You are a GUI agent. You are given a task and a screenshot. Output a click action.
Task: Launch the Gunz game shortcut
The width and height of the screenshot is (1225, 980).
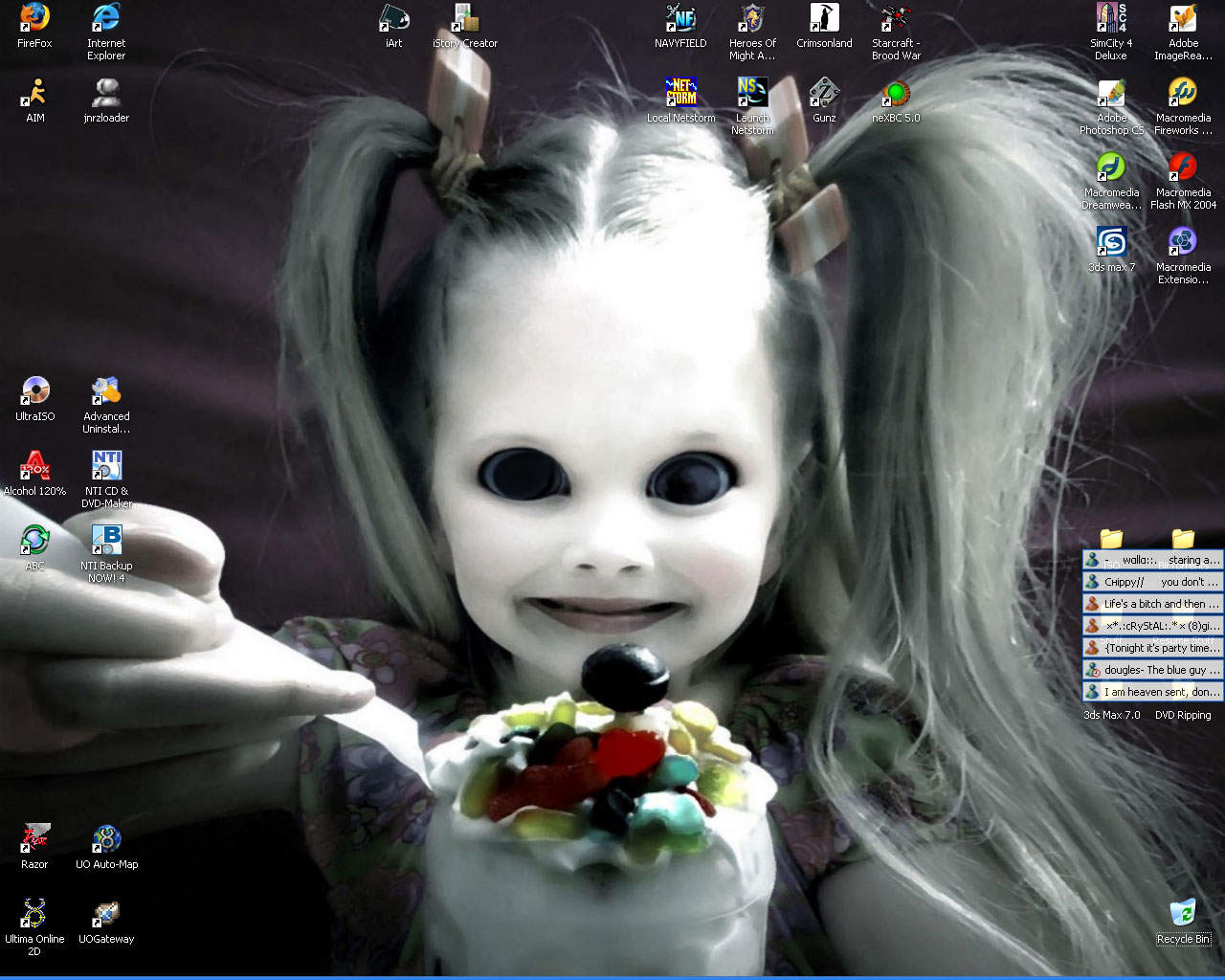(x=824, y=94)
